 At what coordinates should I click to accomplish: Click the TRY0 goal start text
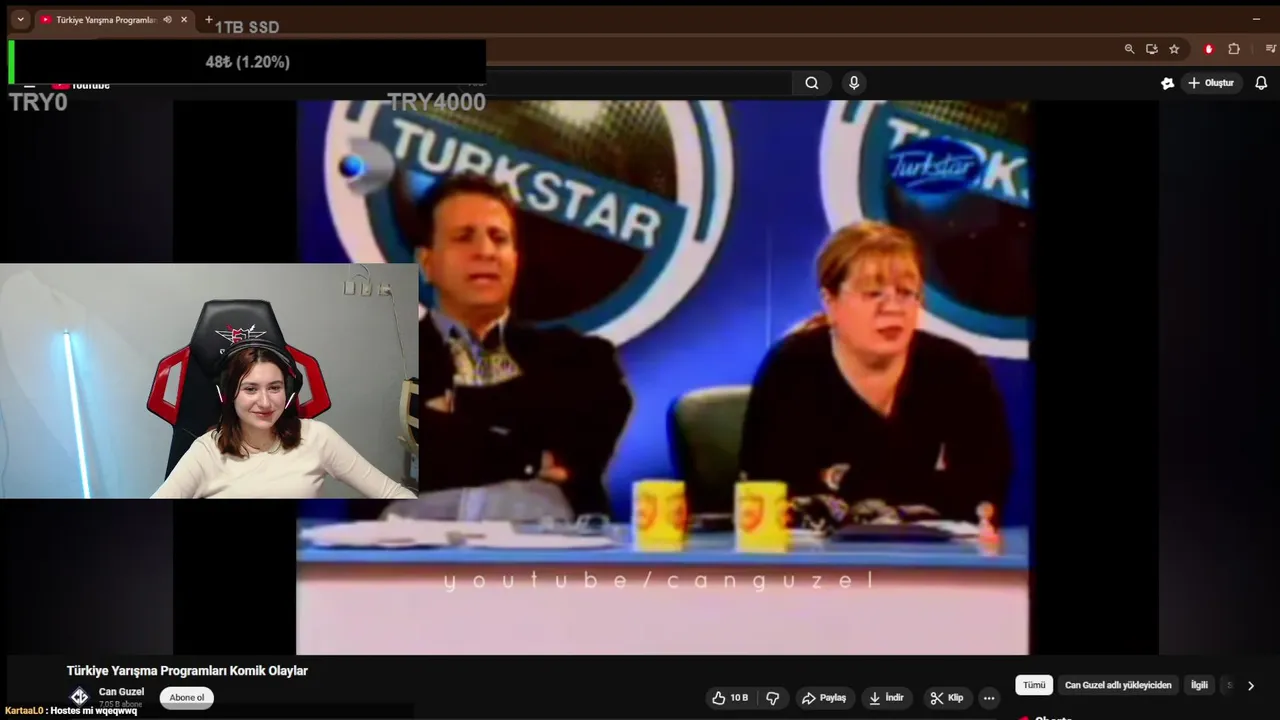click(38, 102)
